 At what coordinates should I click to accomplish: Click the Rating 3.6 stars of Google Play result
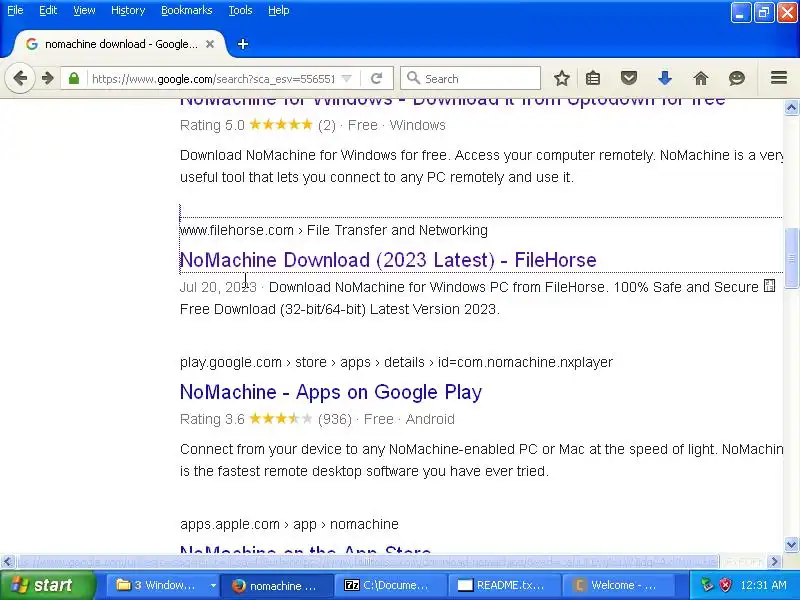(x=281, y=419)
